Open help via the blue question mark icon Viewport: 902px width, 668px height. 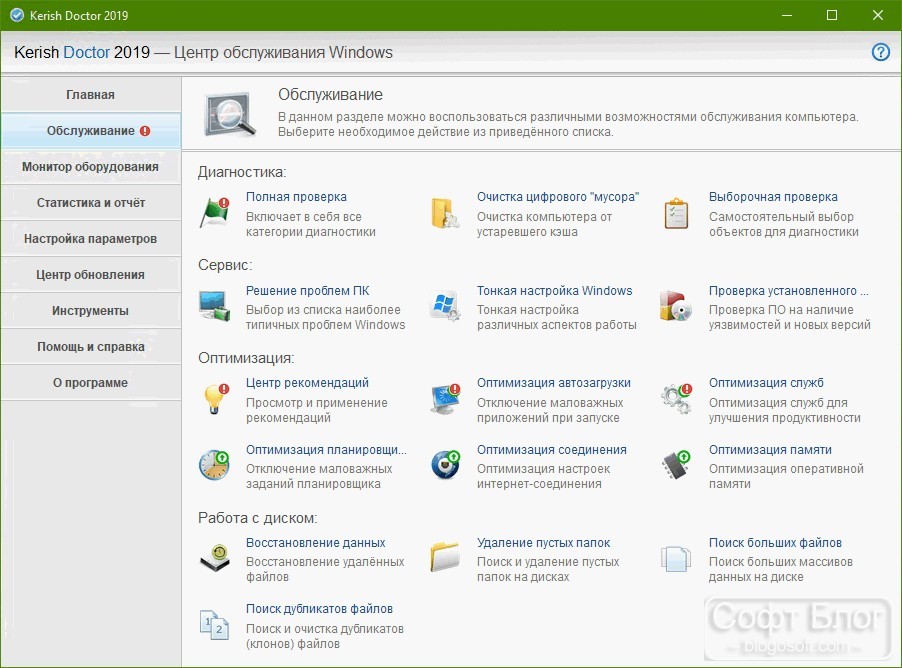881,52
